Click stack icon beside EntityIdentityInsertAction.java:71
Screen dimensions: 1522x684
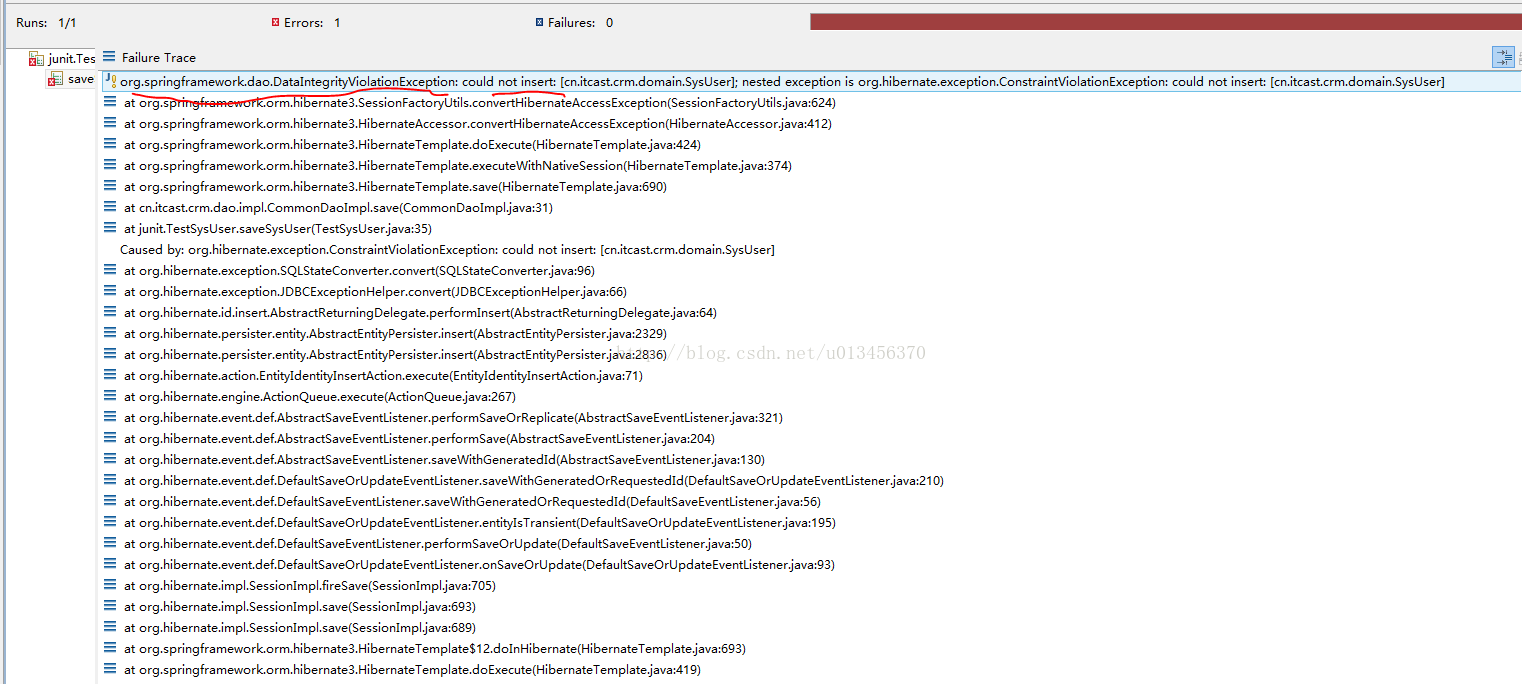(110, 375)
